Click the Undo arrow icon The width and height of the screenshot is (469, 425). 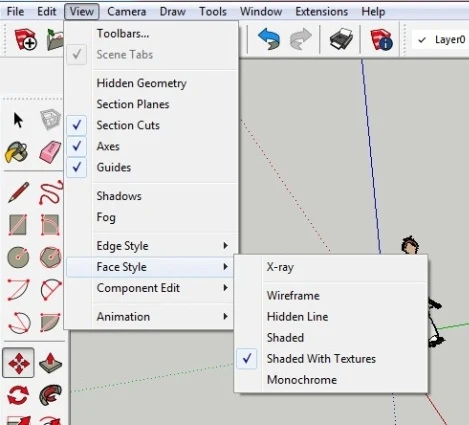[x=269, y=39]
